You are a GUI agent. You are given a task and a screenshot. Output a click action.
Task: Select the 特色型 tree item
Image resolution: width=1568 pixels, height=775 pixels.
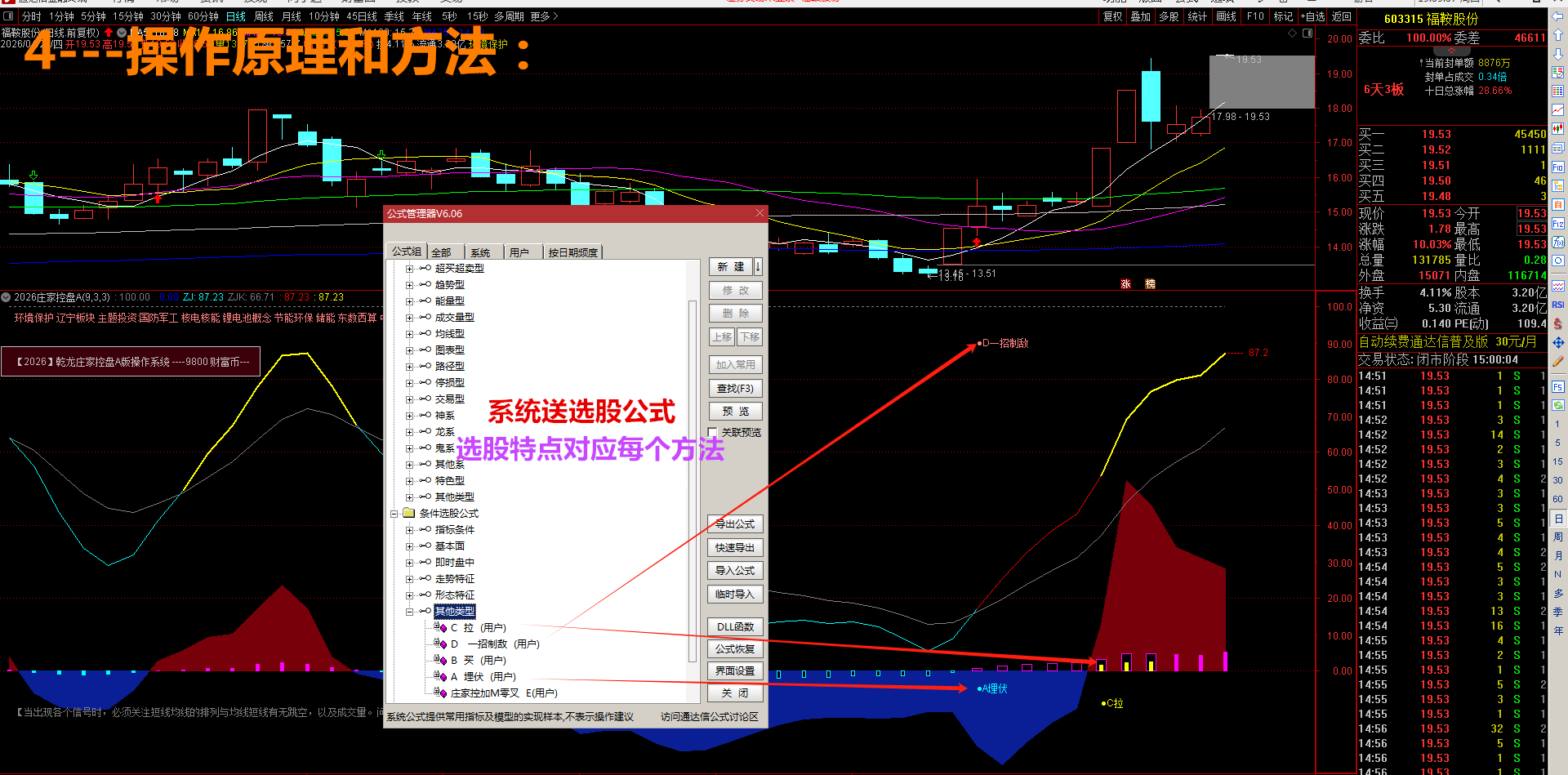click(x=450, y=481)
